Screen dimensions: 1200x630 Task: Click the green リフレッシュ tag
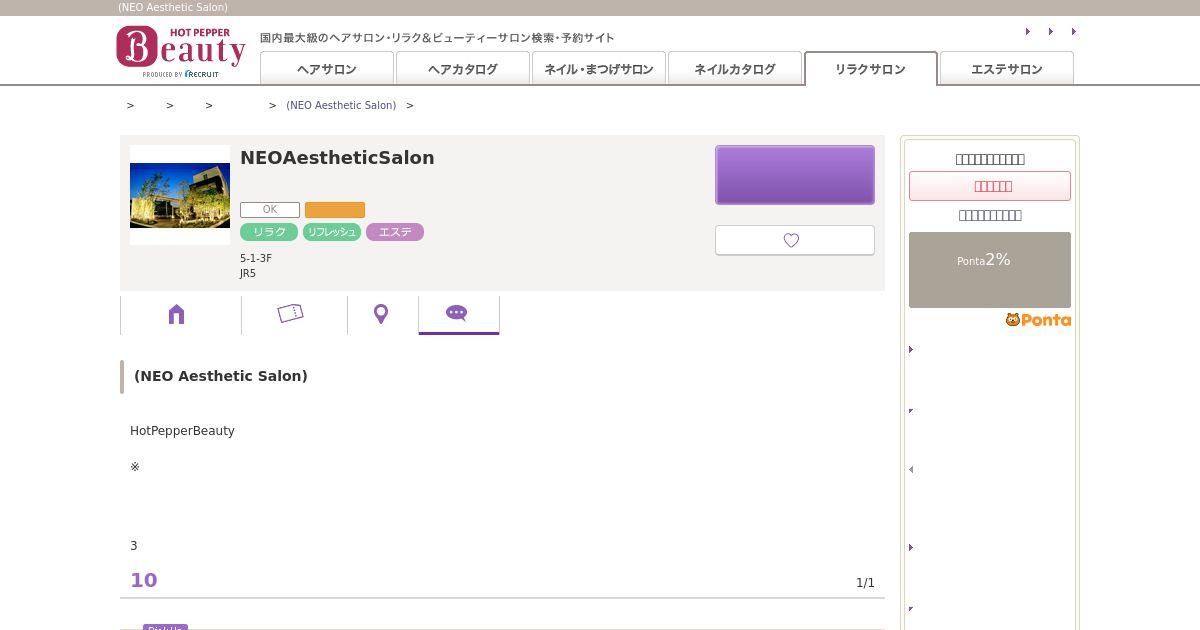(x=332, y=232)
